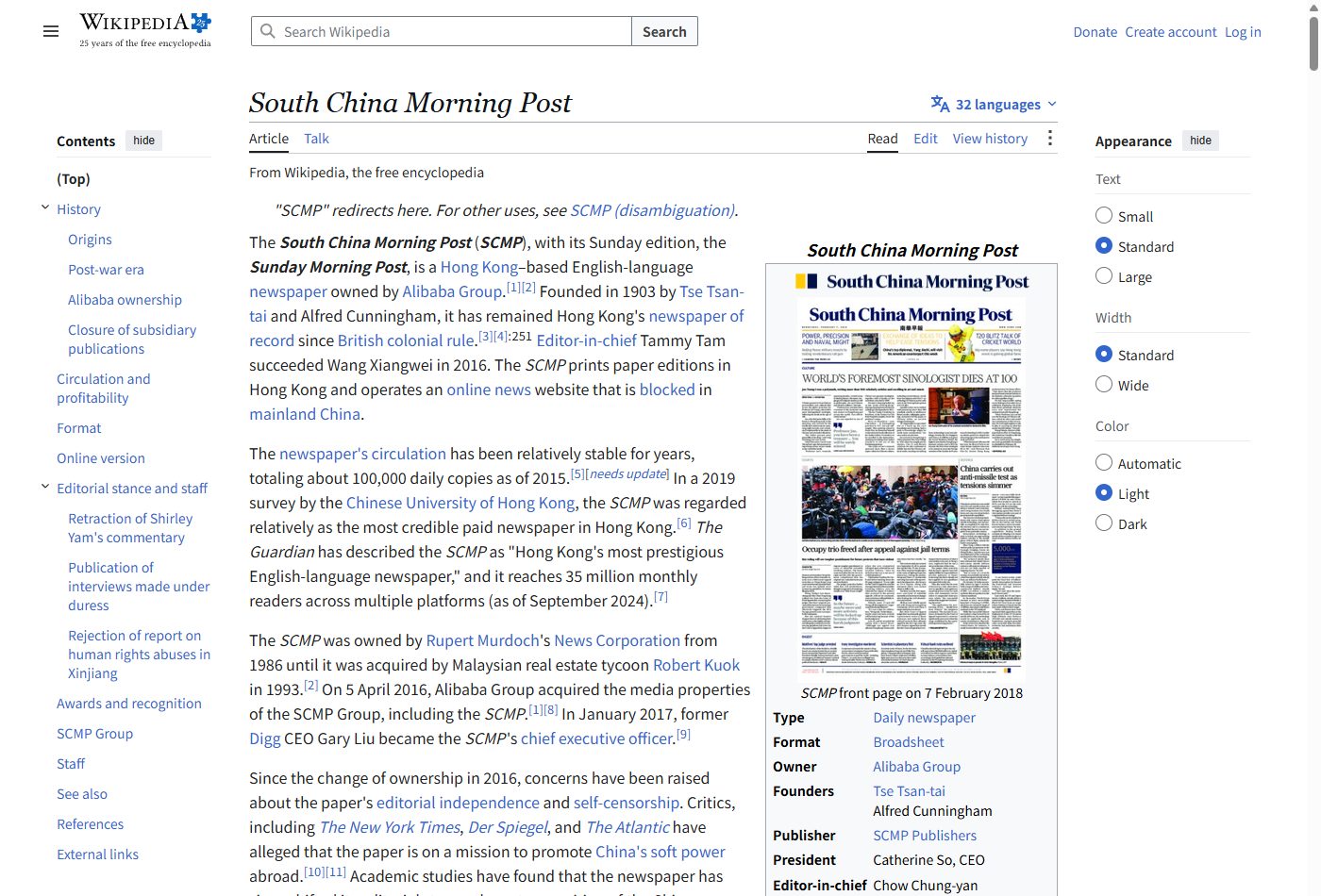Image resolution: width=1321 pixels, height=896 pixels.
Task: Open Daily newspaper link in infobox
Action: [924, 718]
